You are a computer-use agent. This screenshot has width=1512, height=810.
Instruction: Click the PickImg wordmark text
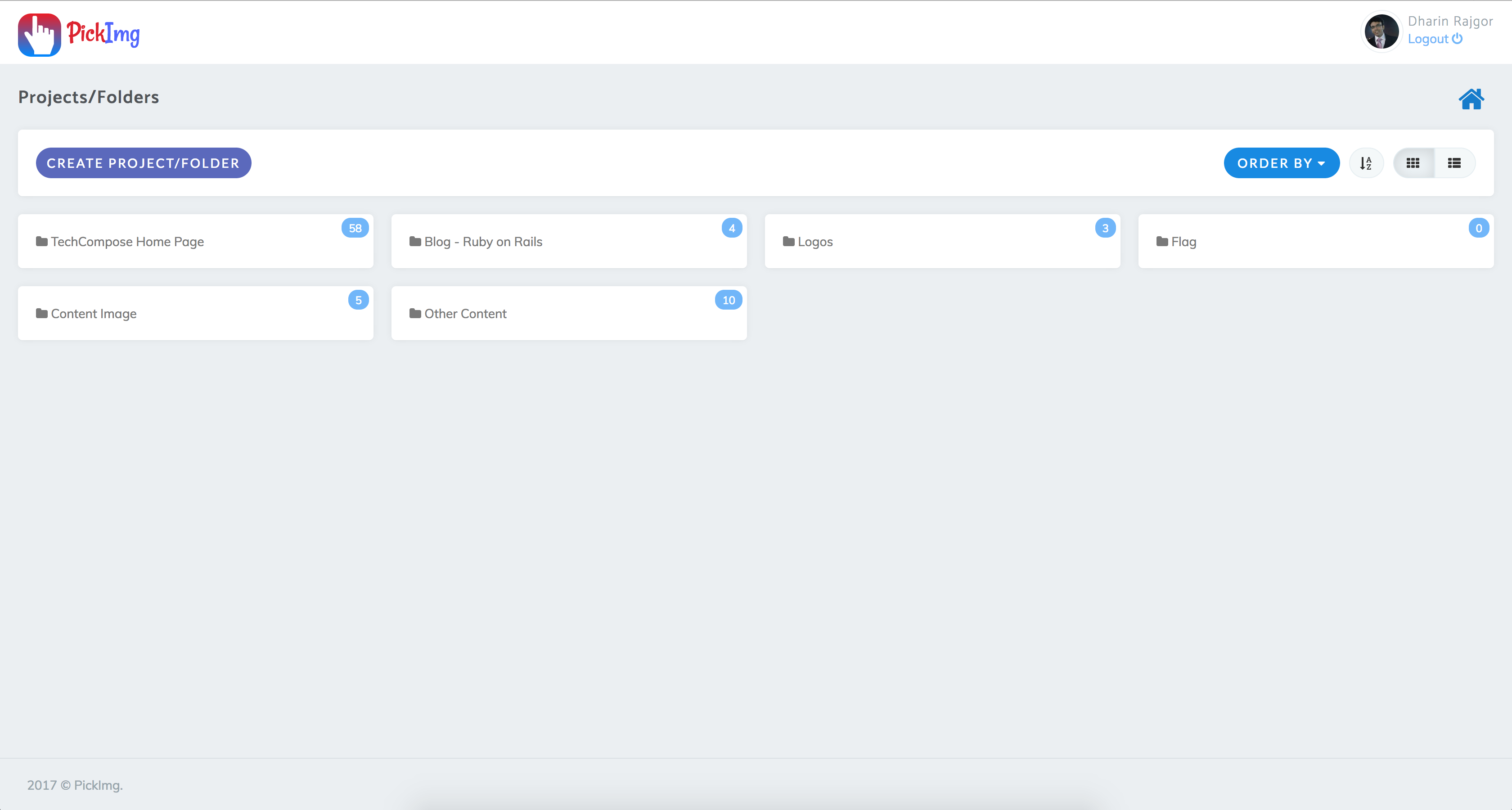pyautogui.click(x=103, y=33)
